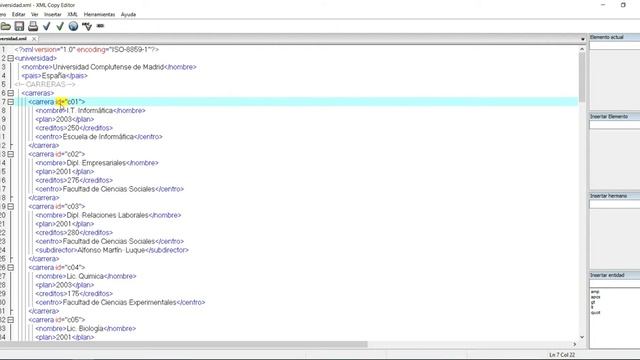Select the apos entity in the list
This screenshot has height=360, width=640.
596,297
